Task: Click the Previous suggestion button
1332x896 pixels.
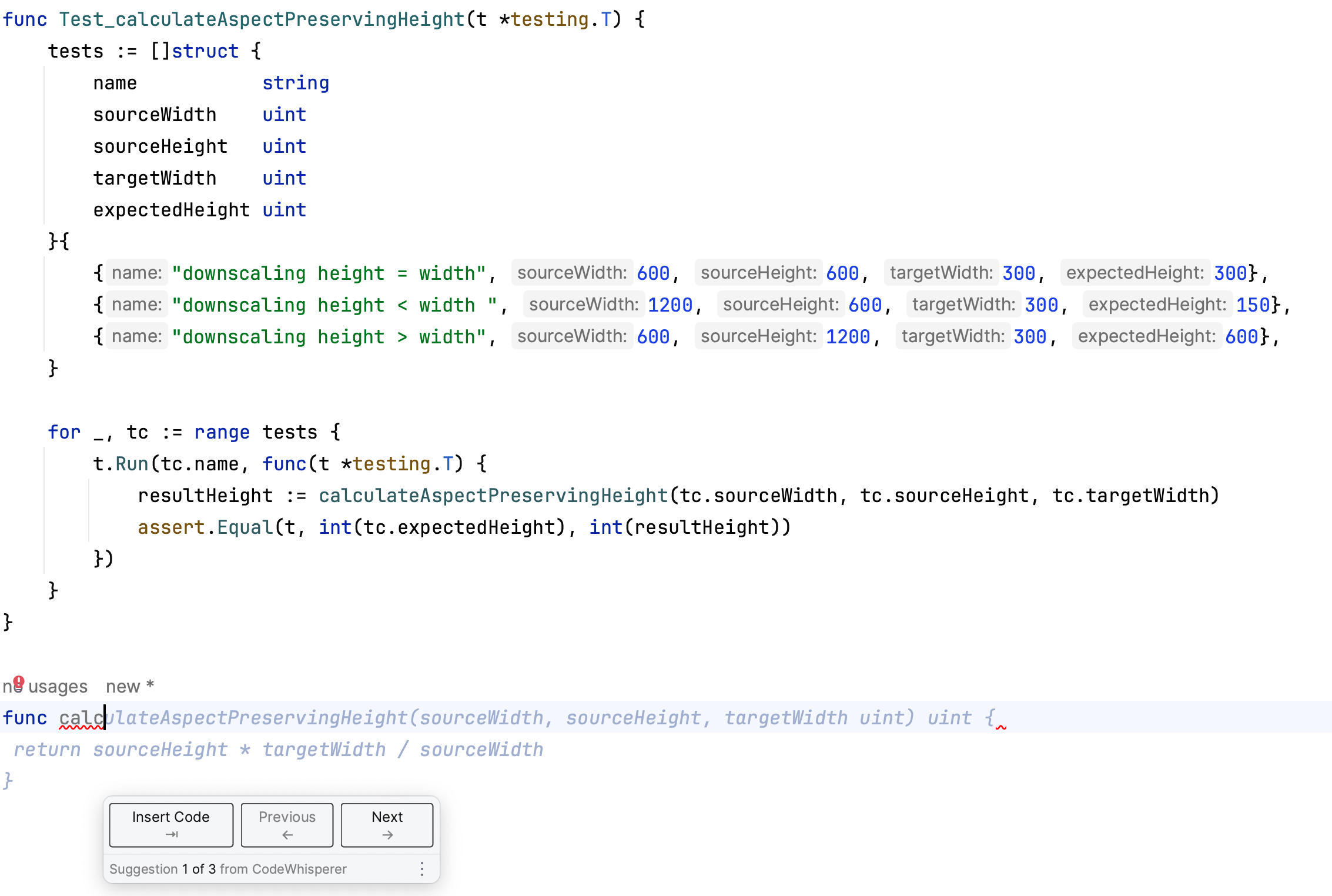Action: click(x=288, y=824)
